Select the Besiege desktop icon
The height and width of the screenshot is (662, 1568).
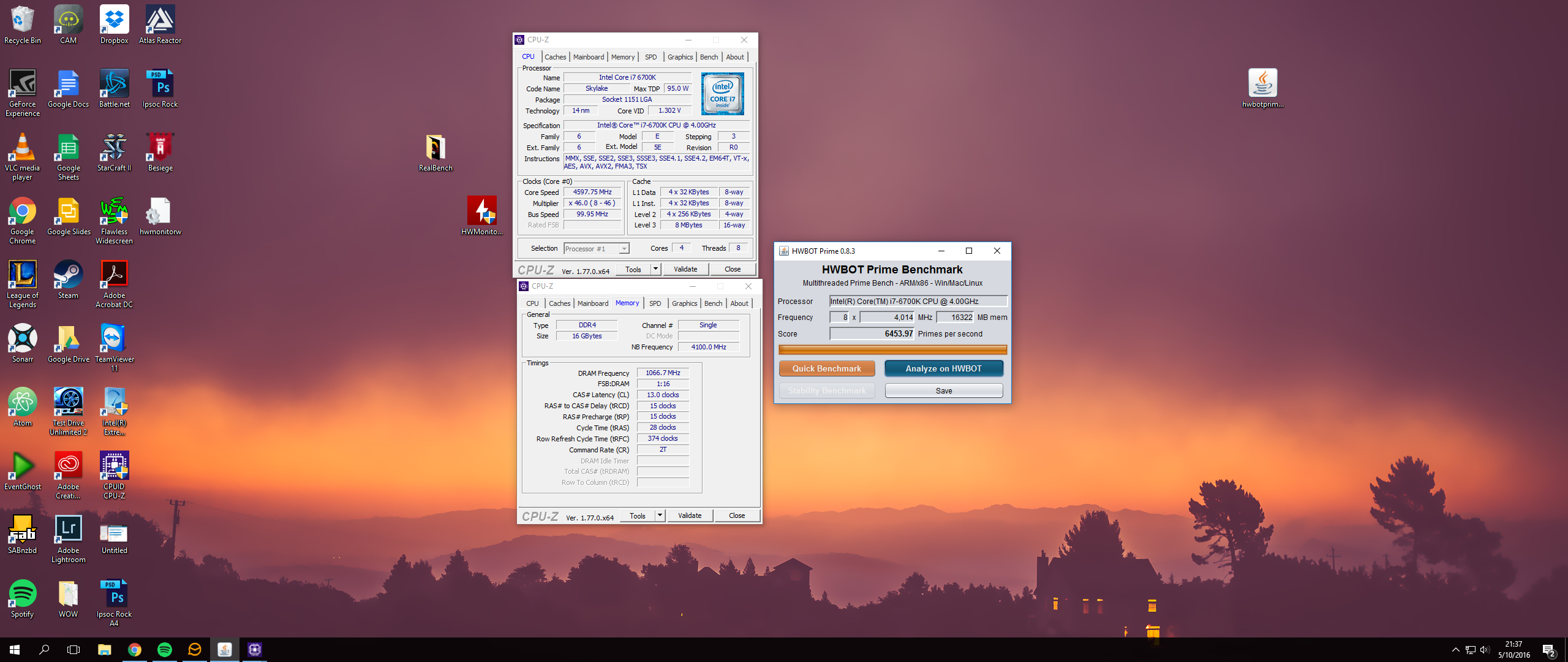pyautogui.click(x=160, y=152)
